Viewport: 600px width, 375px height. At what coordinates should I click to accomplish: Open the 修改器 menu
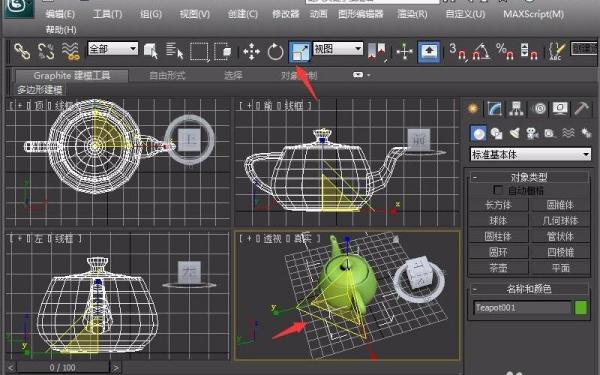click(x=285, y=15)
